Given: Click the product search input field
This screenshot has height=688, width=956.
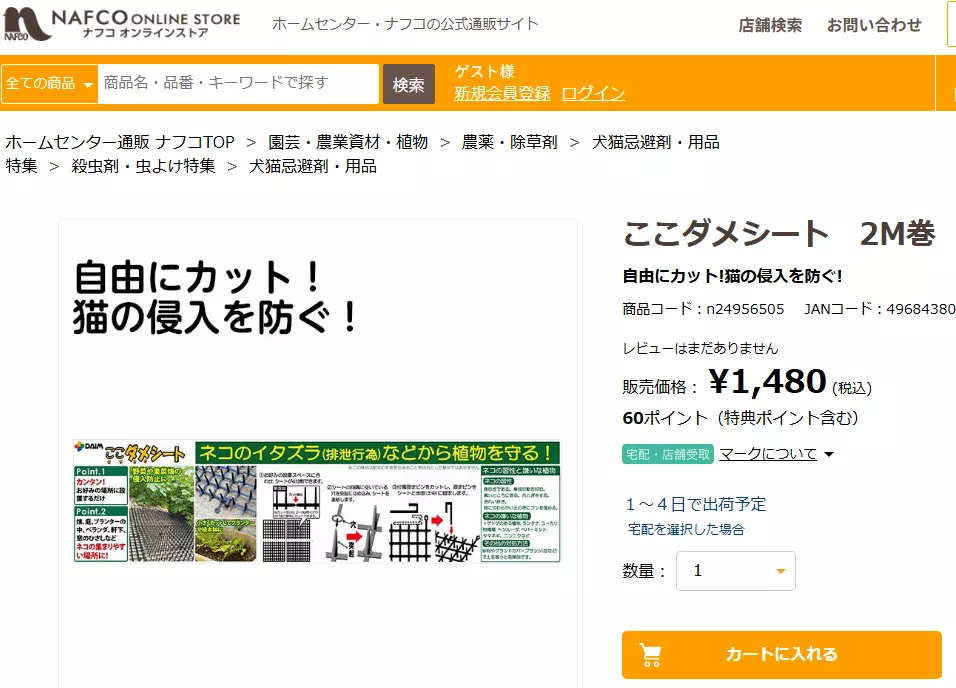Looking at the screenshot, I should [x=238, y=84].
